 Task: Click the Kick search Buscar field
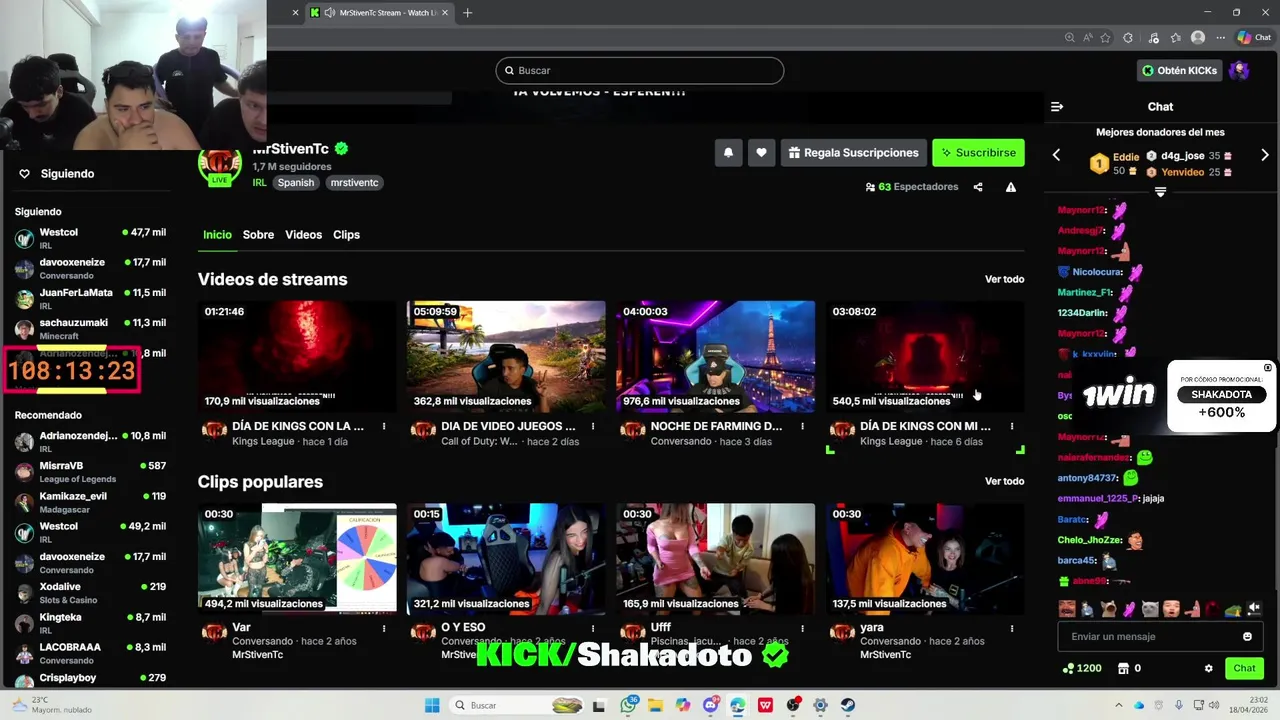(640, 71)
